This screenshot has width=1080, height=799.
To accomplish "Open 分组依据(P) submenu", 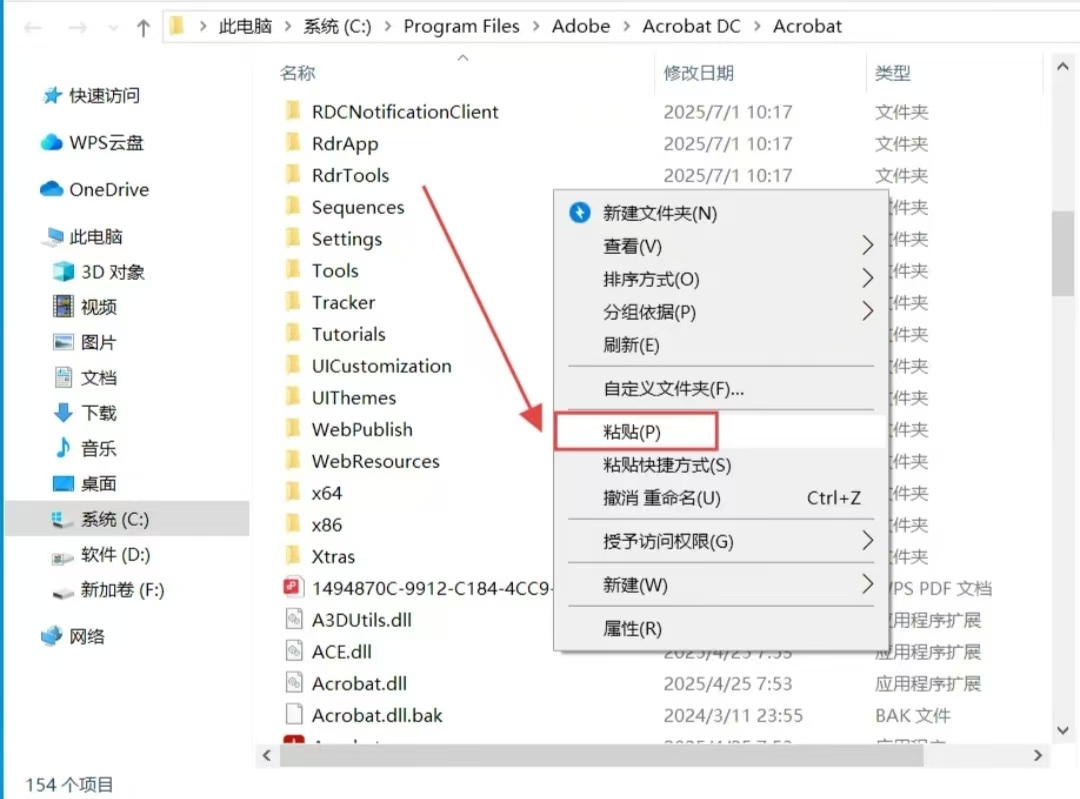I will coord(720,312).
